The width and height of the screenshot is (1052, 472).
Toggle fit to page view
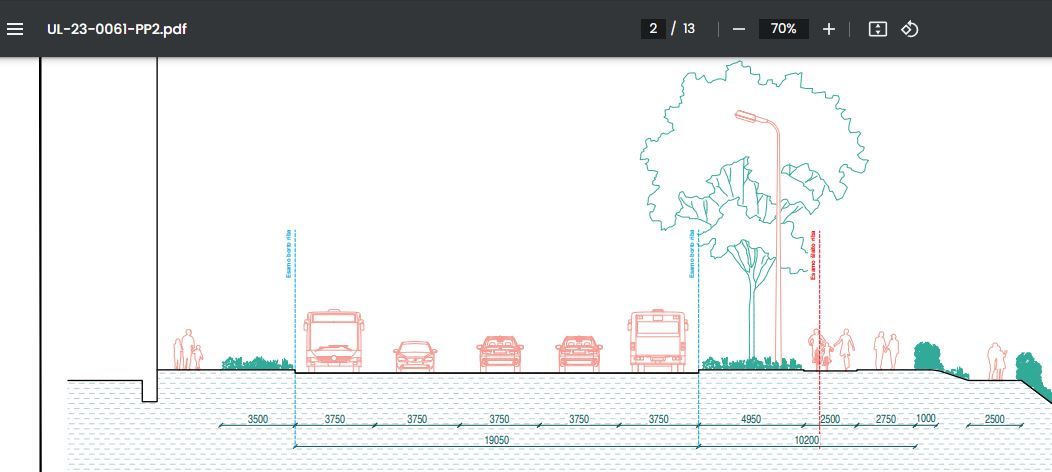tap(877, 28)
